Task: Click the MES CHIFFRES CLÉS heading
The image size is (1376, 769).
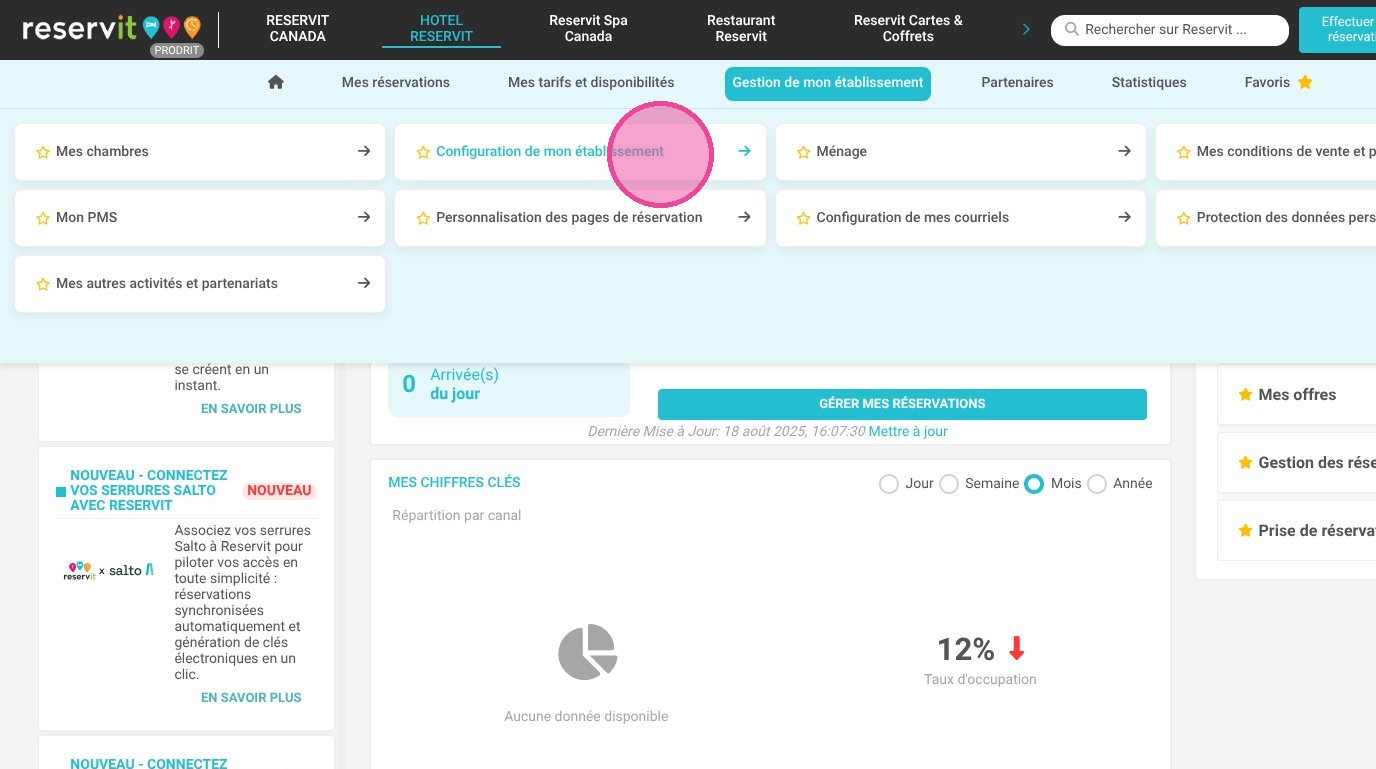Action: pos(455,483)
